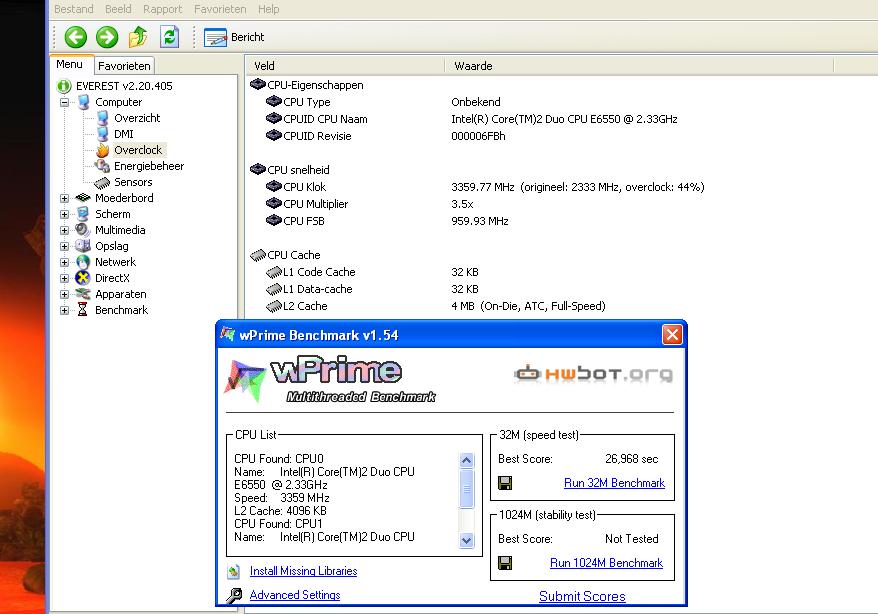Select the DMI tree item
878x614 pixels.
(x=124, y=134)
